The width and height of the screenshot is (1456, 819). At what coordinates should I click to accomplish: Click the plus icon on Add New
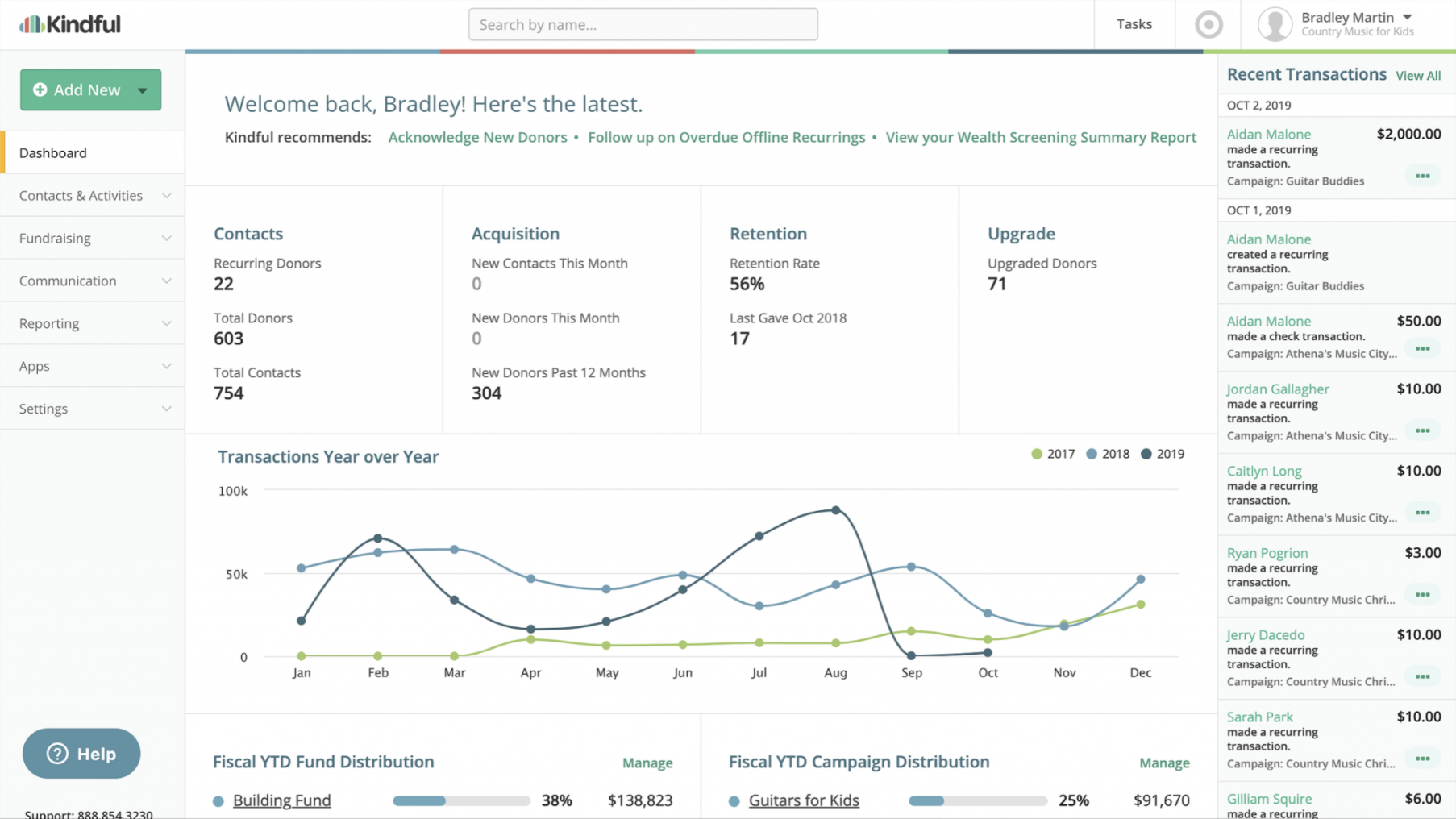pyautogui.click(x=40, y=89)
